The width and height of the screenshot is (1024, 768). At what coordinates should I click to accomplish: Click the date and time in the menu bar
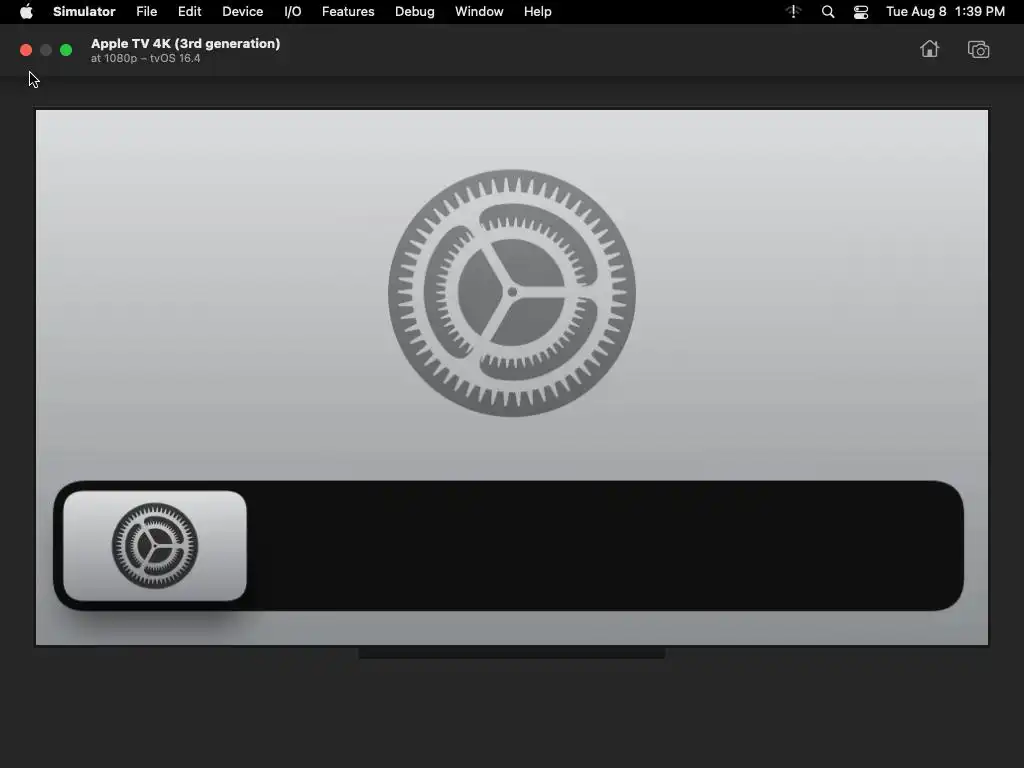click(x=945, y=12)
